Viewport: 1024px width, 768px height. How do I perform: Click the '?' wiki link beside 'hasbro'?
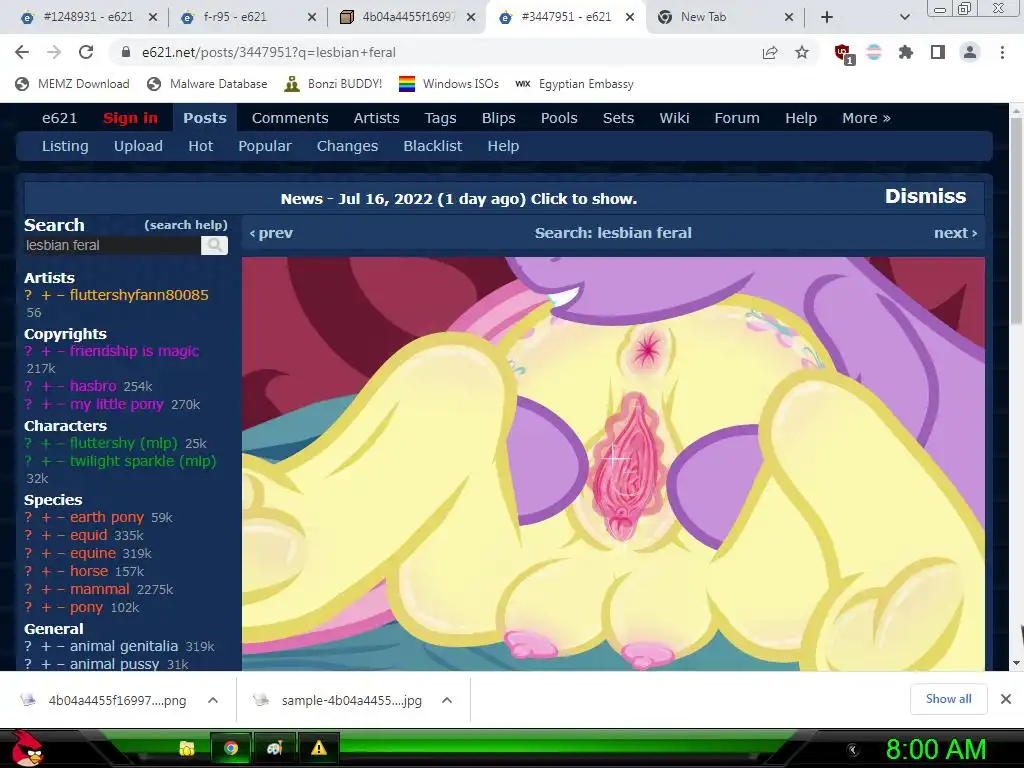(x=28, y=387)
